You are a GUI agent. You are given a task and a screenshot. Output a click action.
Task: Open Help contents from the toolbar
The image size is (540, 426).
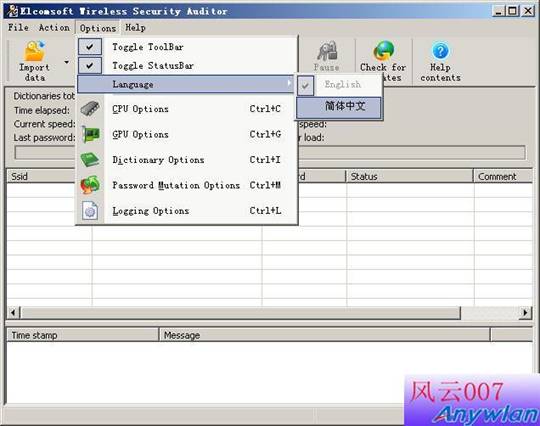pyautogui.click(x=440, y=61)
